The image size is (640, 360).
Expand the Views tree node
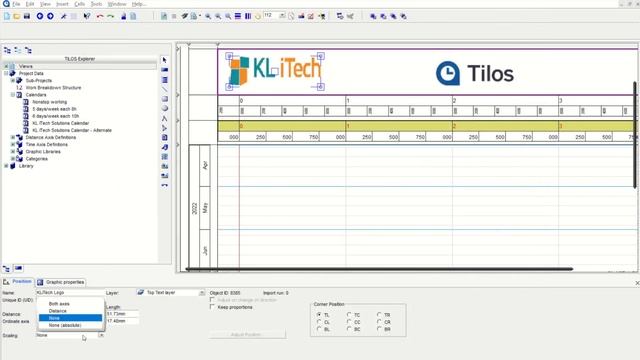6,66
